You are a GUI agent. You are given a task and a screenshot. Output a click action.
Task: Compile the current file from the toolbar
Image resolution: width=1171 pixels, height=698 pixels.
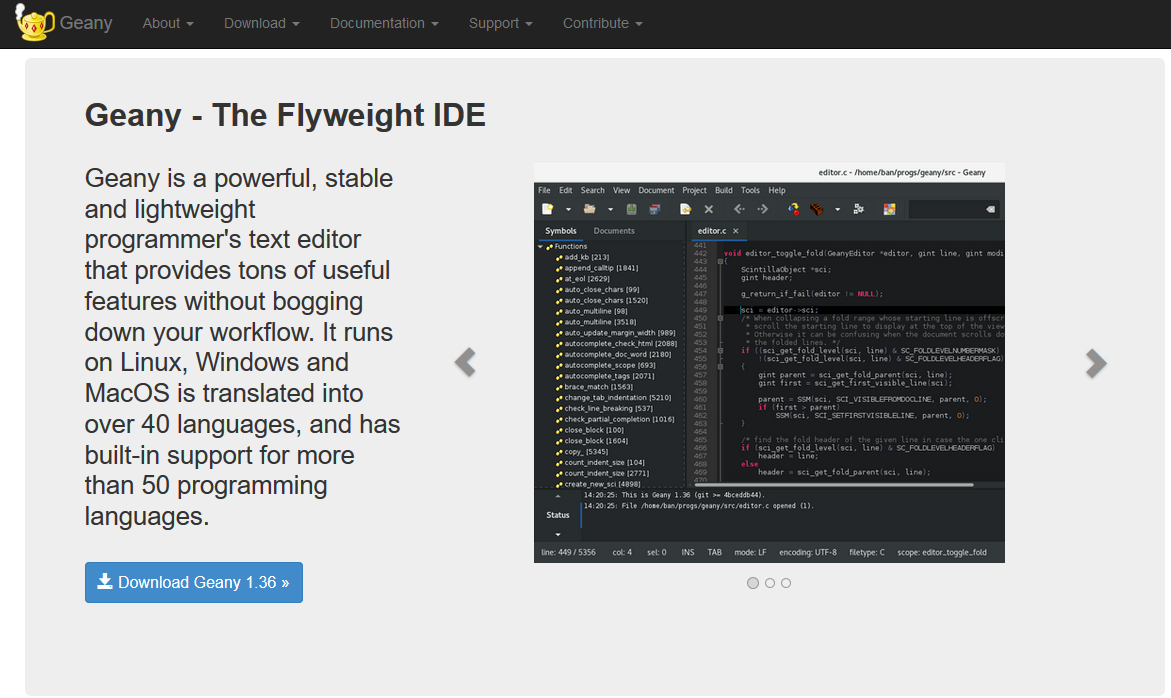791,209
